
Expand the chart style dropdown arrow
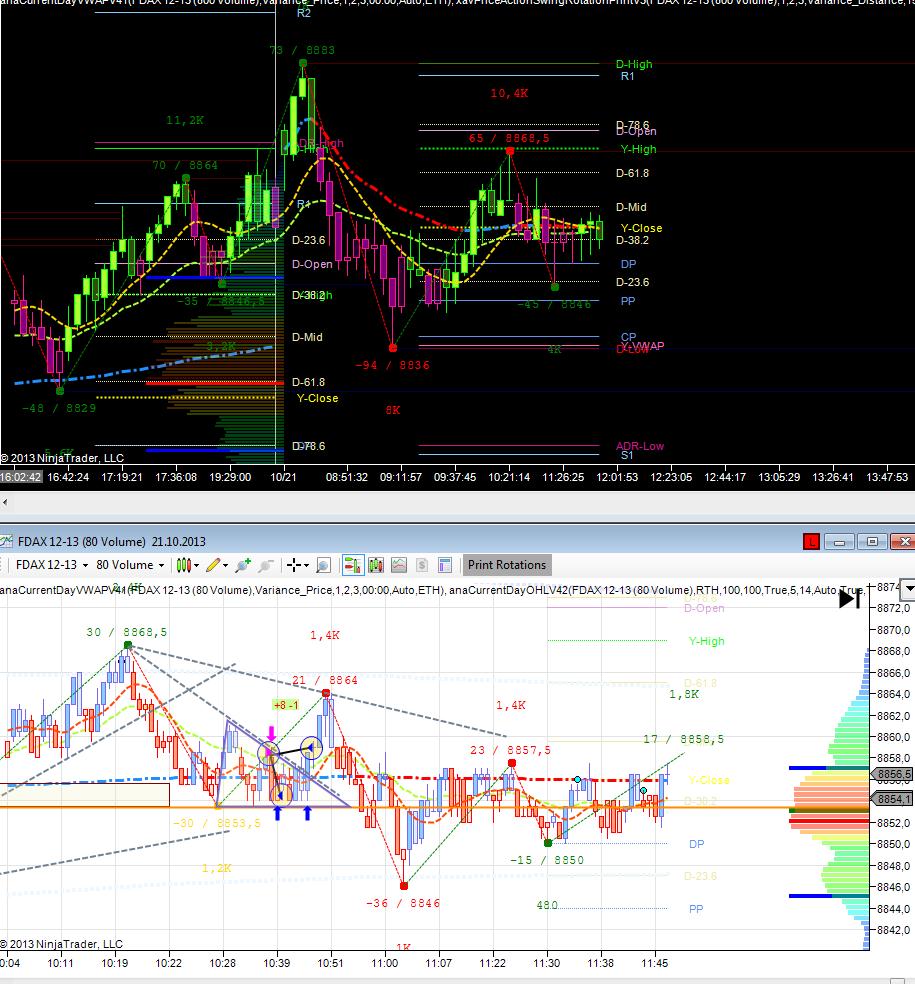pyautogui.click(x=196, y=565)
